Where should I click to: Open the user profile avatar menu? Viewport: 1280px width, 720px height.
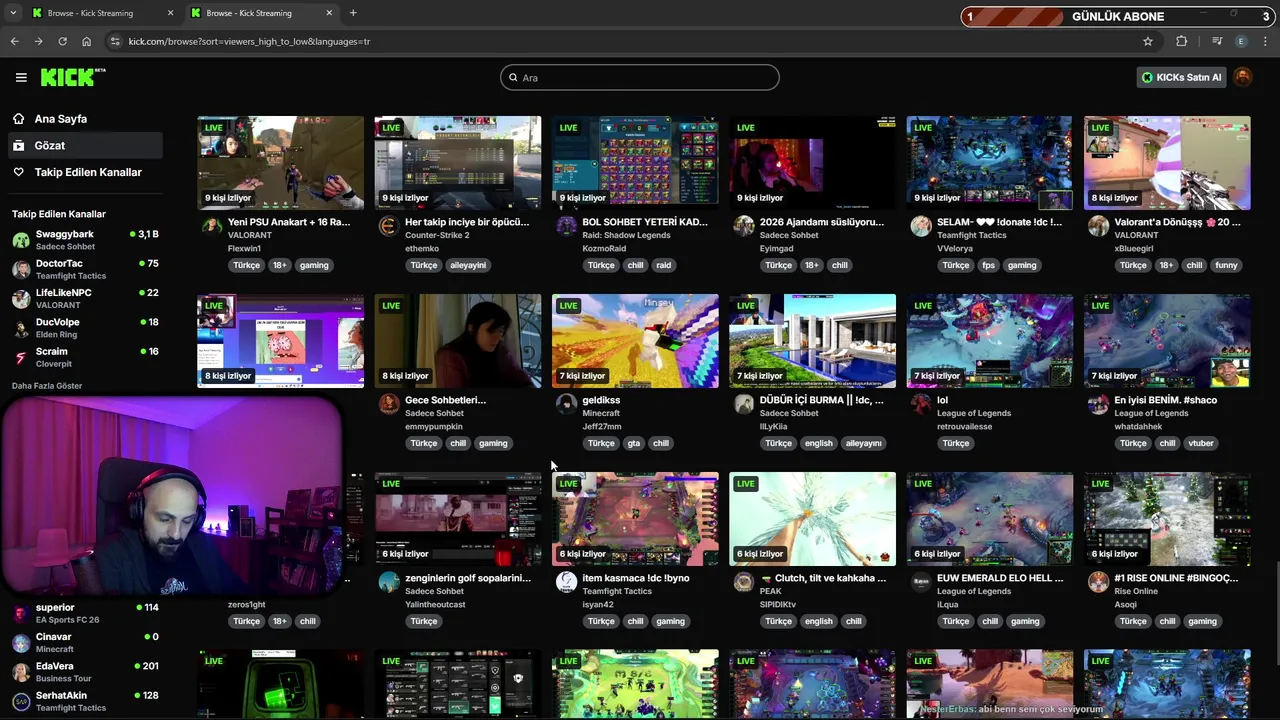(1243, 77)
